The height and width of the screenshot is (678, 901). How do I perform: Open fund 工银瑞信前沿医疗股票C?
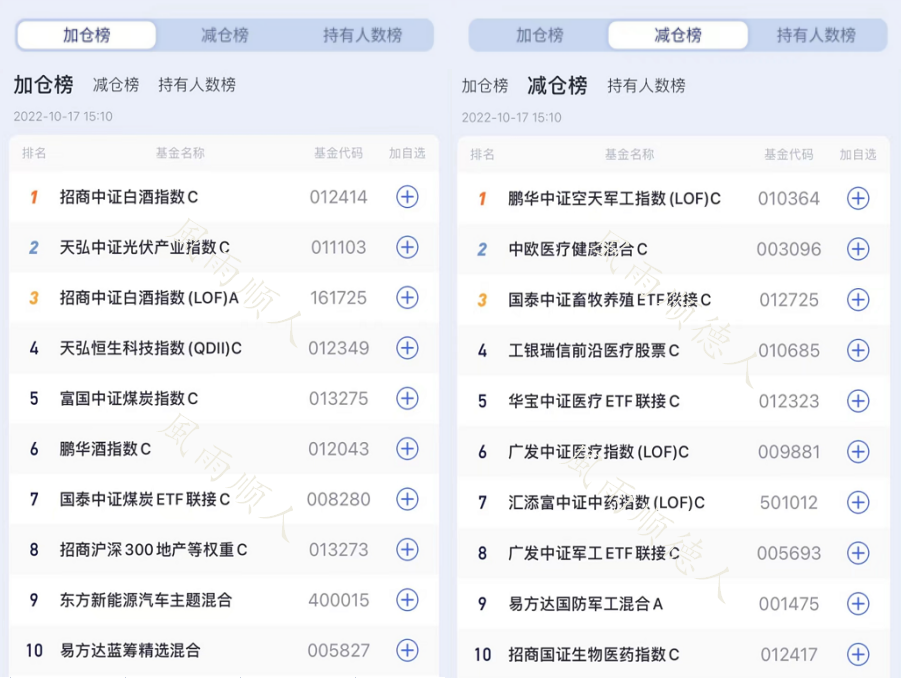click(594, 350)
